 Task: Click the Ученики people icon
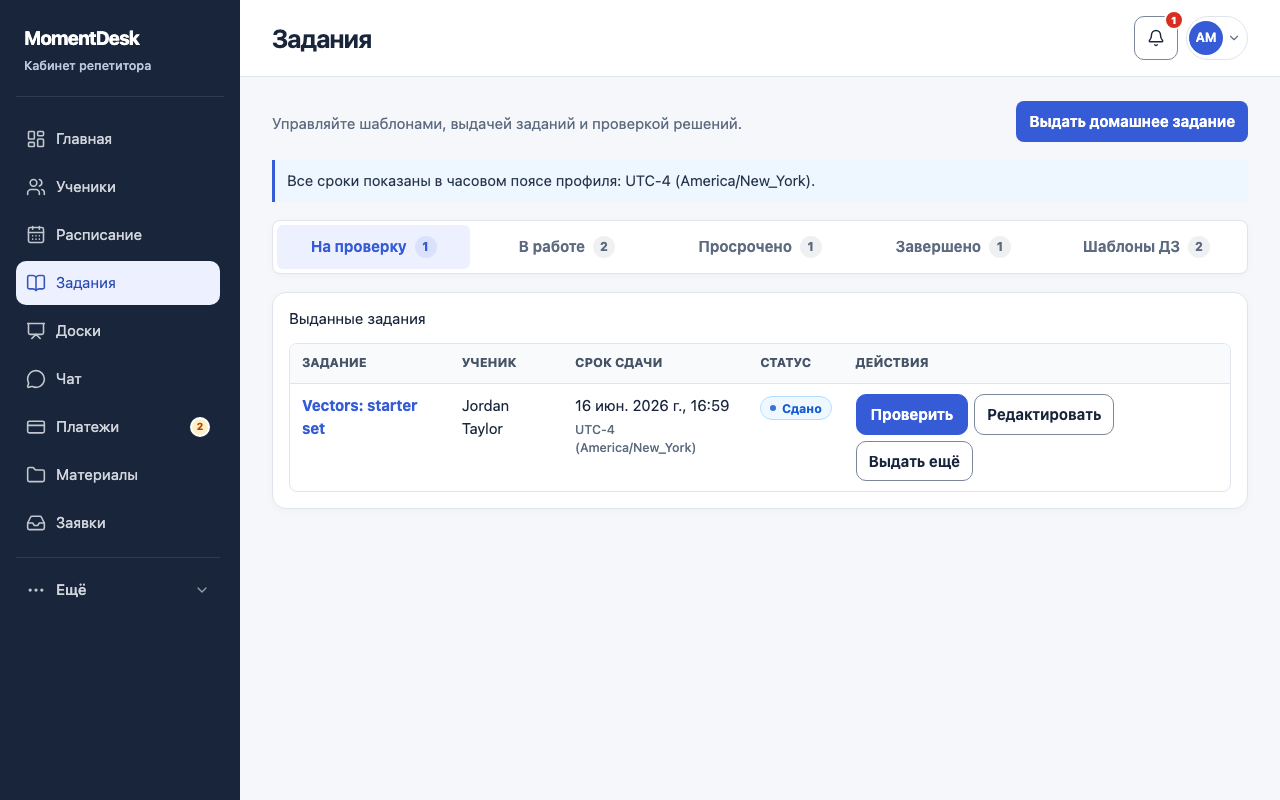[36, 187]
